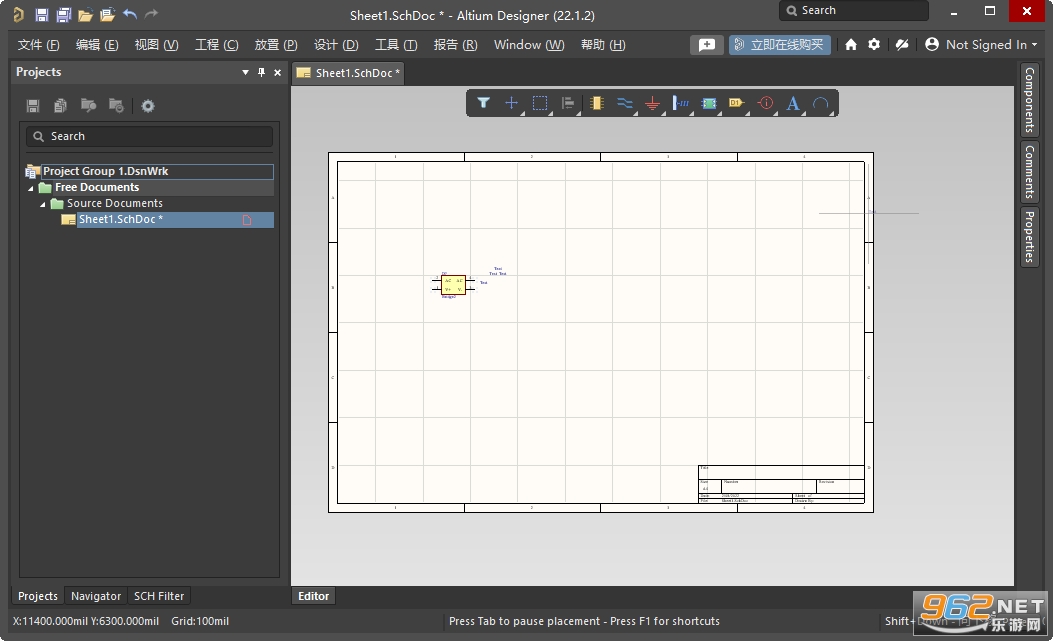Click the Harness/Signal tool icon
Viewport: 1053px width, 641px height.
coord(680,103)
